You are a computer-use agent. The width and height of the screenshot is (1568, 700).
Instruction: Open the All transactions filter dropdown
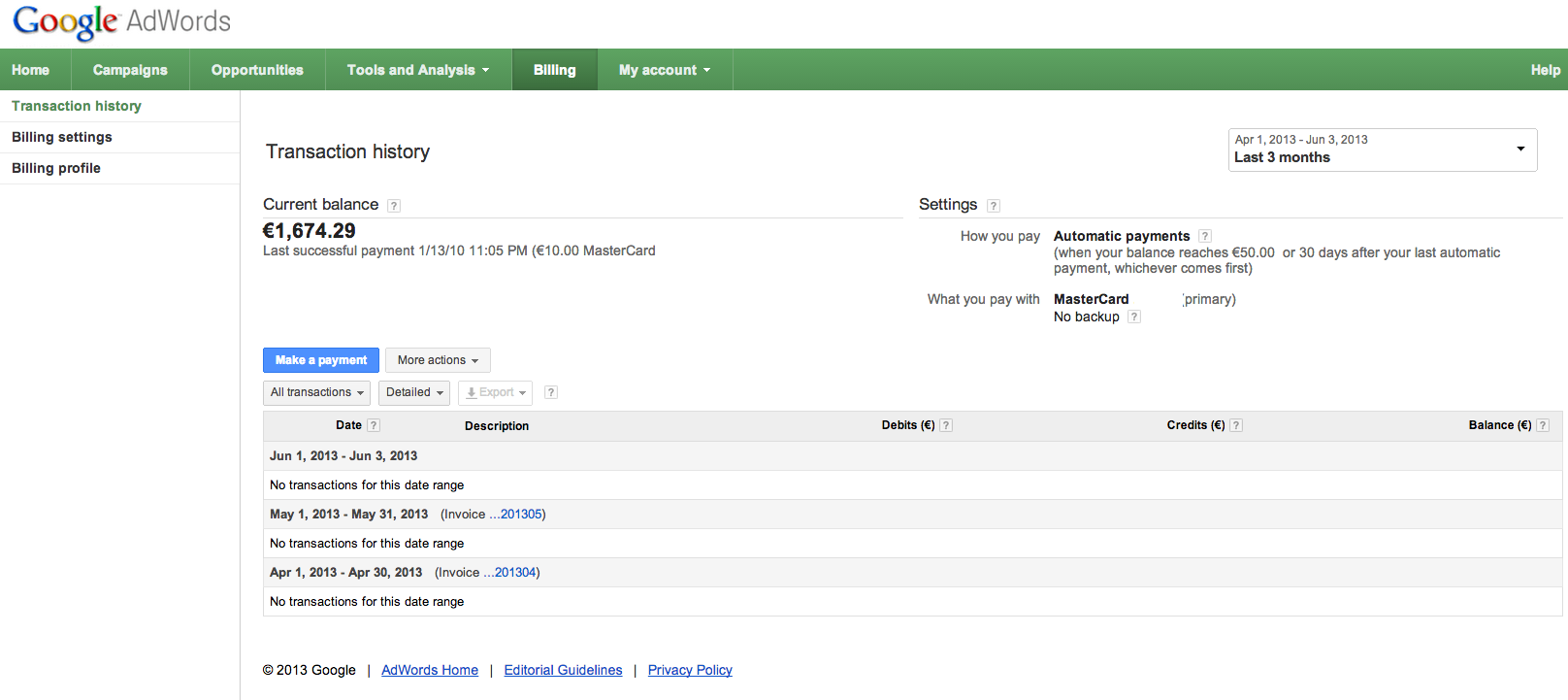[x=316, y=392]
